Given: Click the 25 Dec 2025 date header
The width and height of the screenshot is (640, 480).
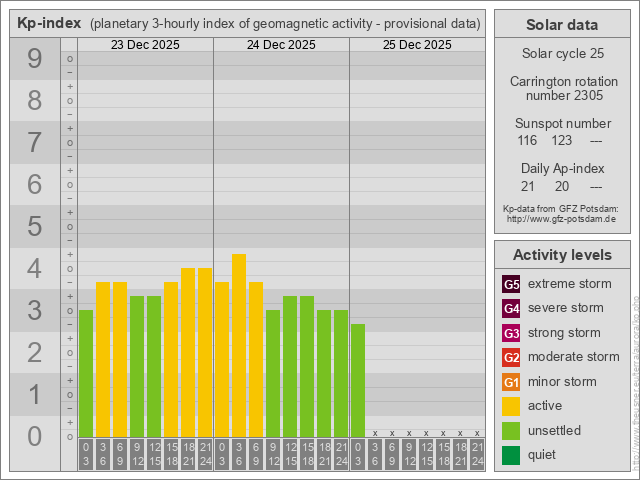Looking at the screenshot, I should 417,45.
